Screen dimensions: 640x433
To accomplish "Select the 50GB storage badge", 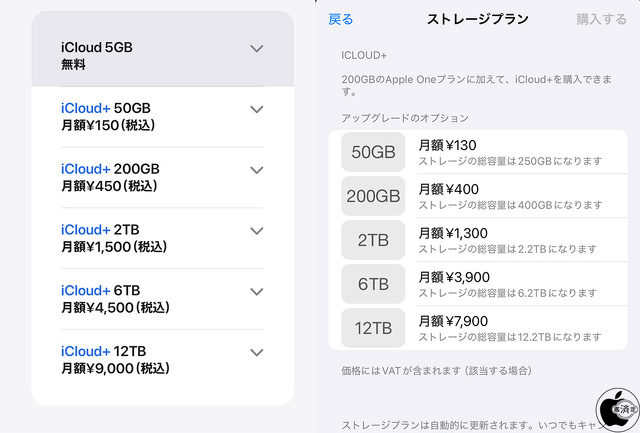I will point(373,153).
